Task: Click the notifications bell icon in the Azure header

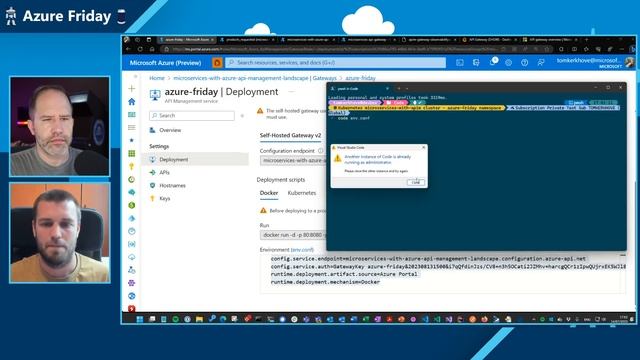Action: click(493, 62)
